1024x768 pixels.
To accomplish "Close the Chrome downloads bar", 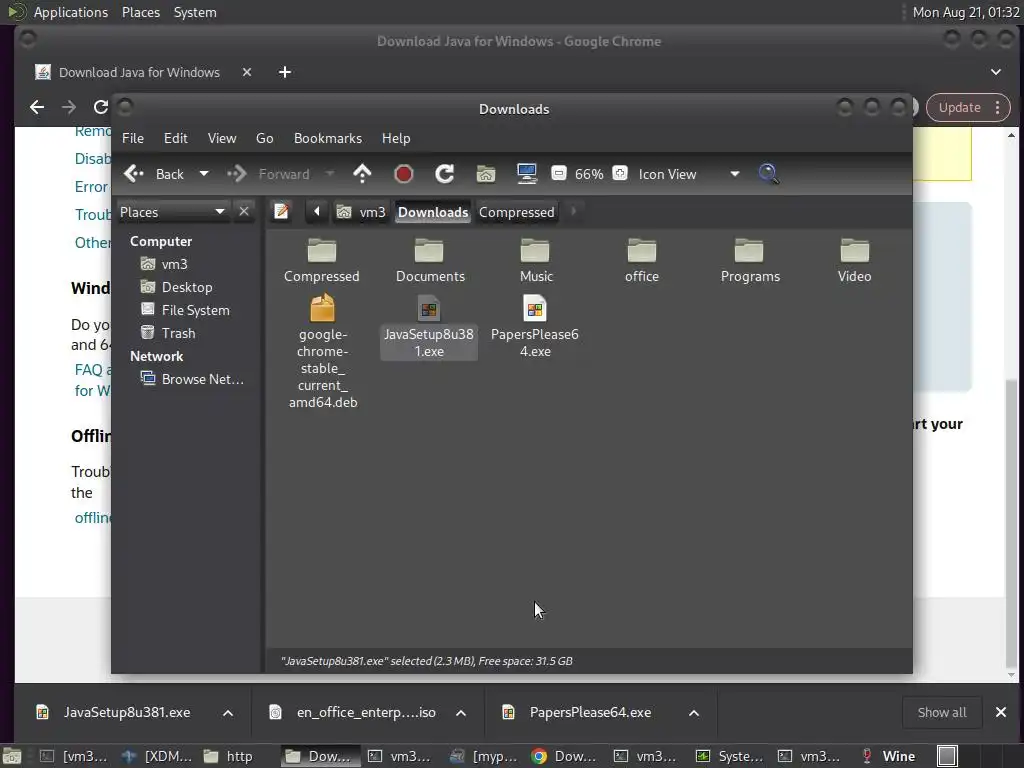I will [x=1000, y=712].
